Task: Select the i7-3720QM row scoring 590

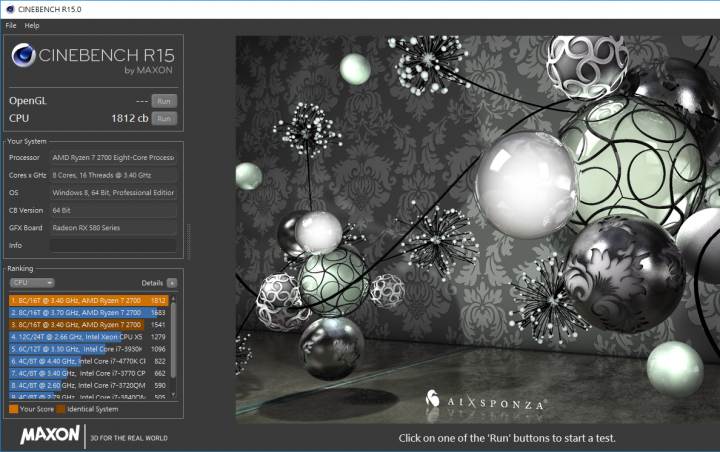Action: click(x=89, y=385)
